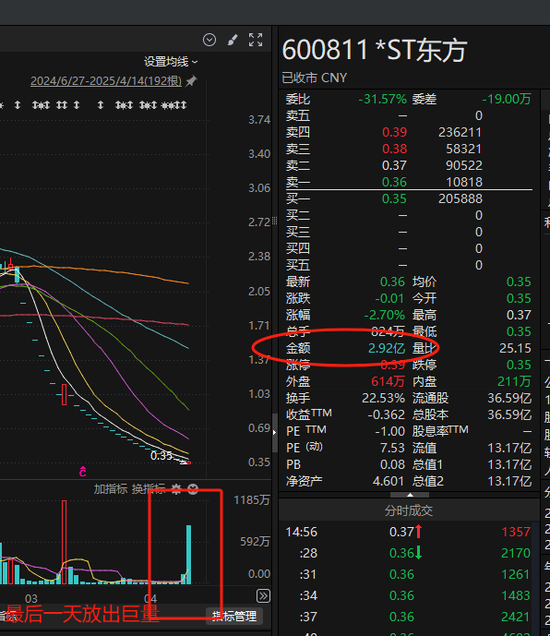550x636 pixels.
Task: Open the 指标管理 indicator management button
Action: pyautogui.click(x=234, y=616)
